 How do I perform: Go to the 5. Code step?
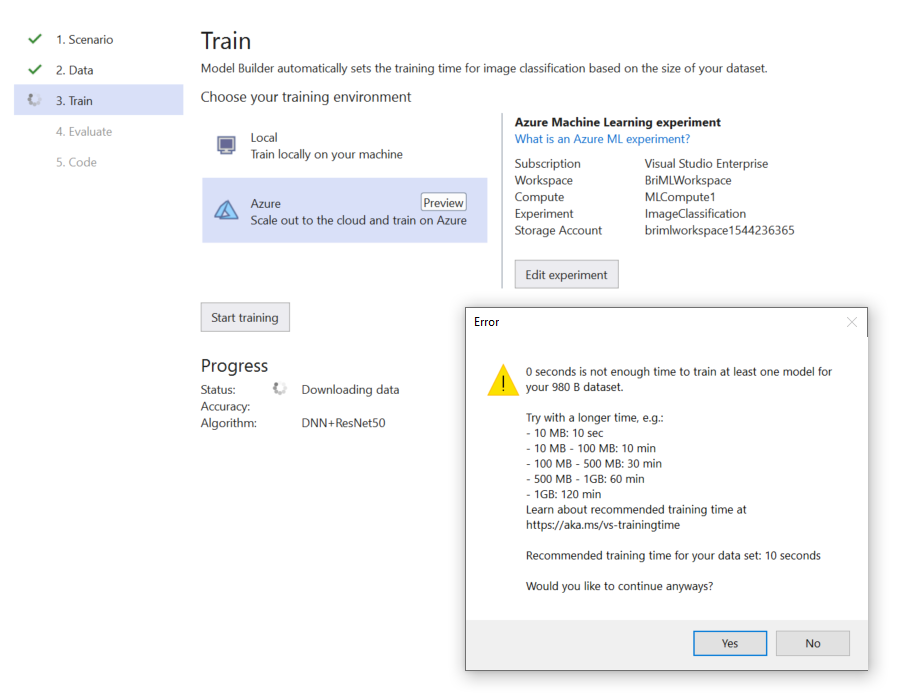(76, 162)
